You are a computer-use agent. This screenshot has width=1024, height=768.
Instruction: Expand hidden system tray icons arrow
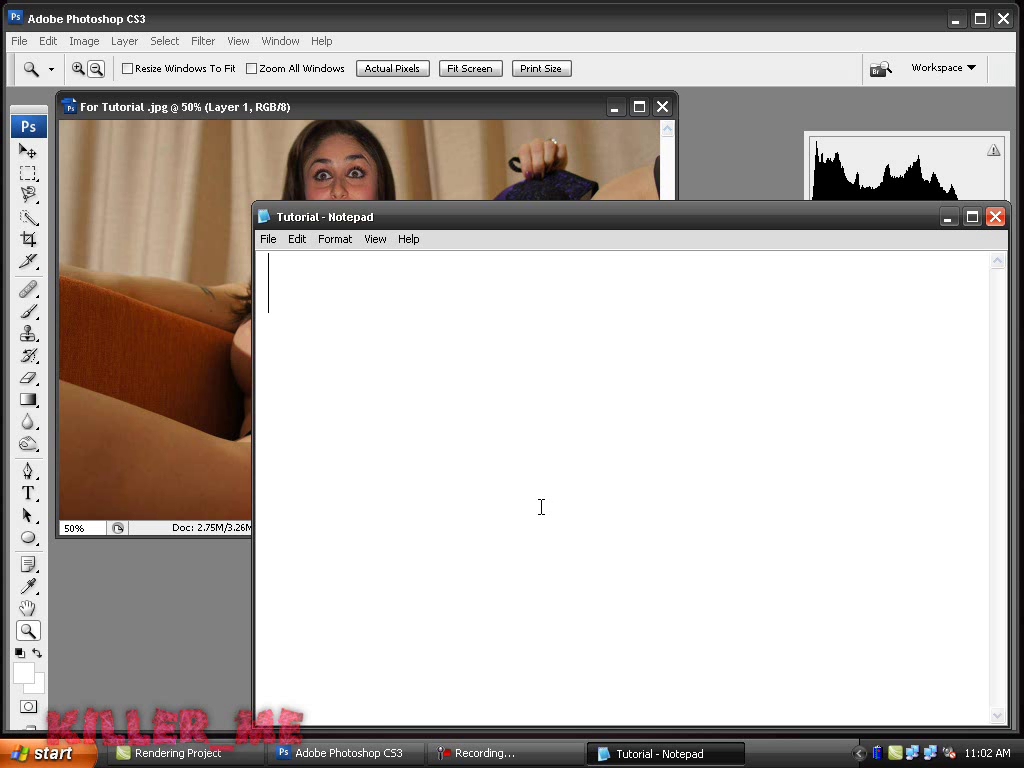(x=859, y=754)
